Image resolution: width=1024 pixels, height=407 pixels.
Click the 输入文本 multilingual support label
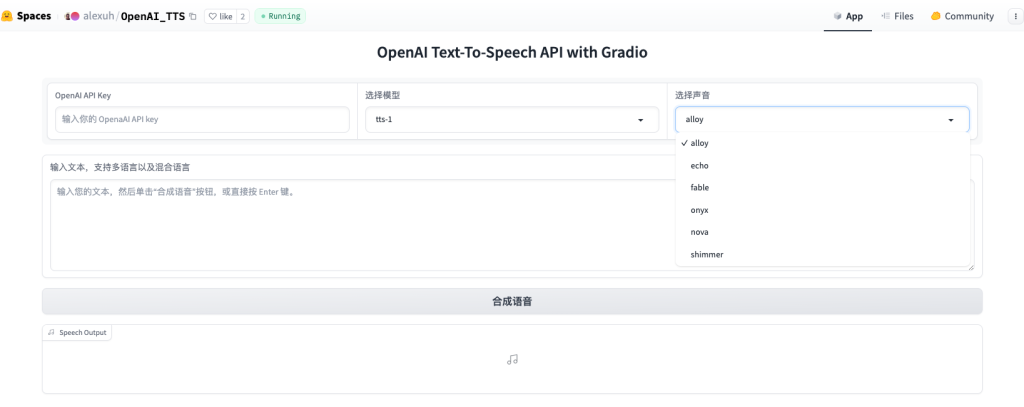(x=120, y=168)
